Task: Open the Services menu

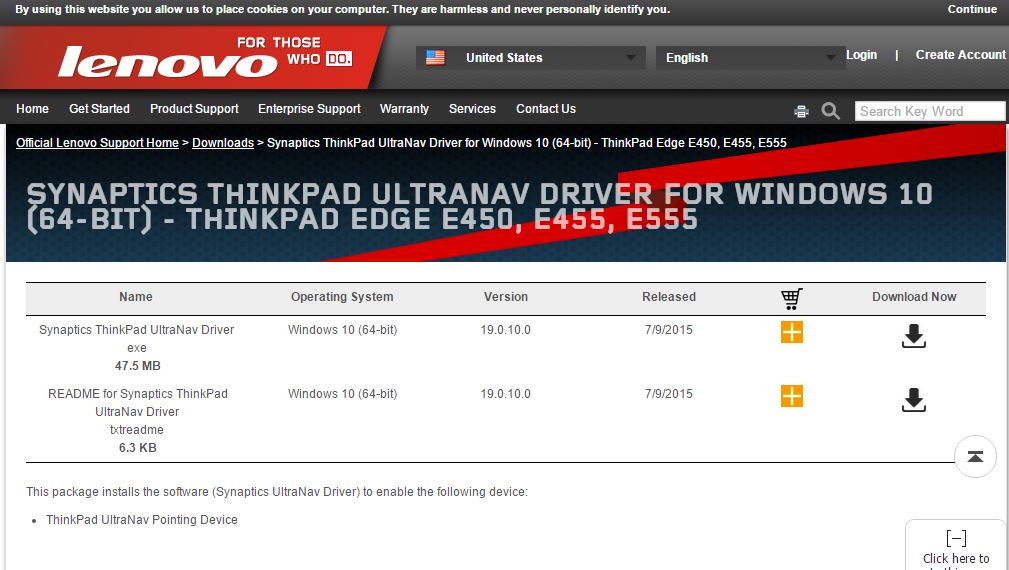Action: click(x=472, y=109)
